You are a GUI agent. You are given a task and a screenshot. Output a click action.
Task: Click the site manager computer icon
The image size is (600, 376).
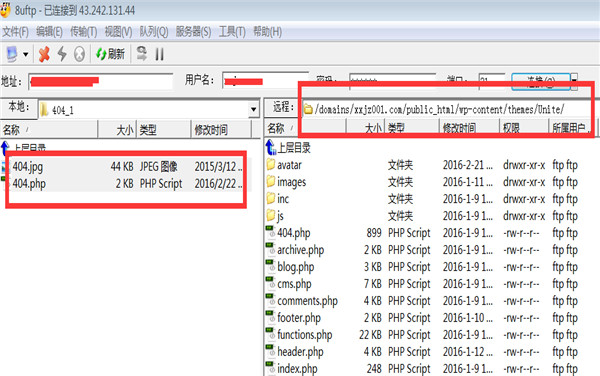[x=12, y=54]
